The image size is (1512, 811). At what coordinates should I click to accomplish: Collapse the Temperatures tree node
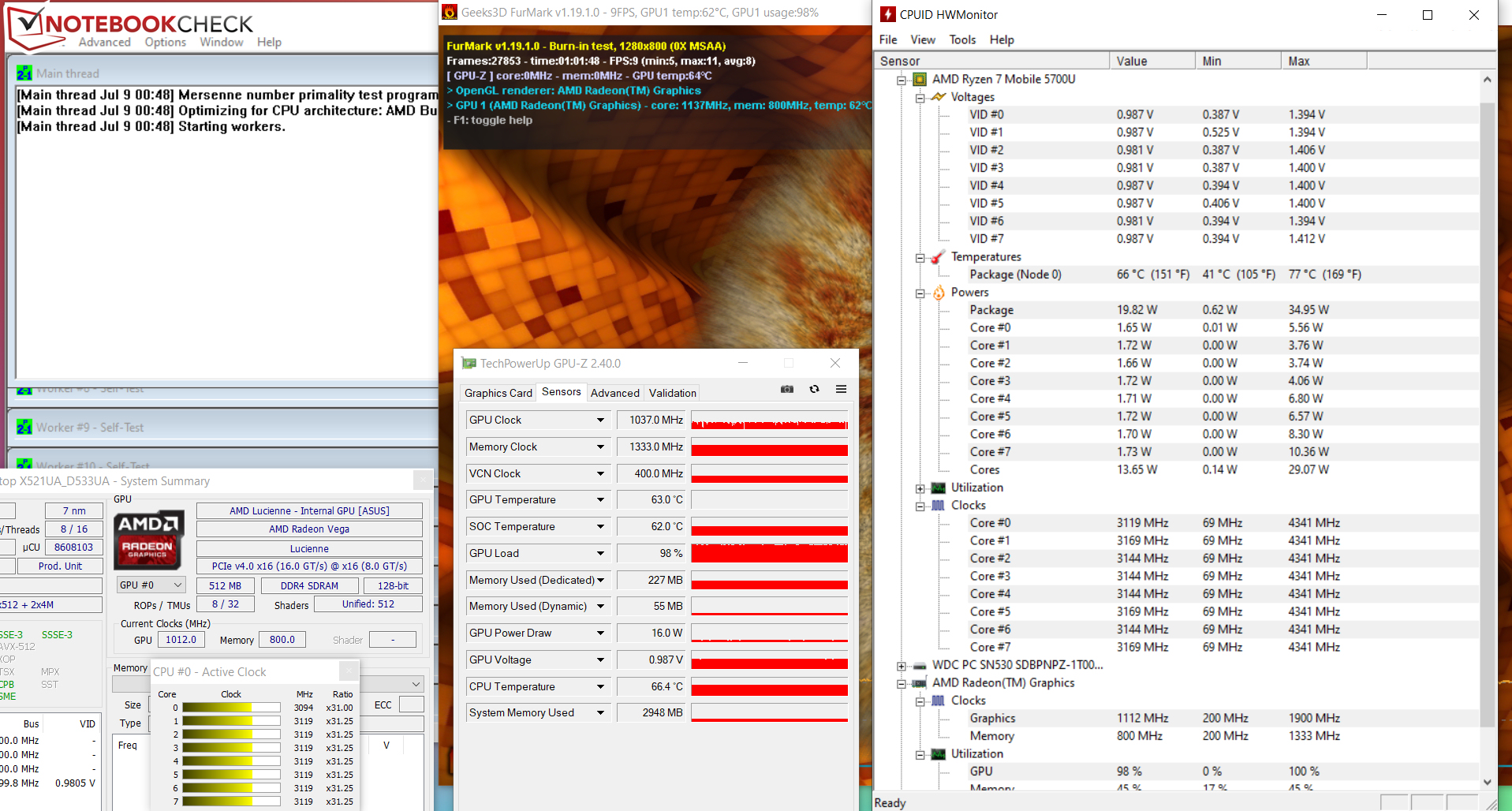[x=920, y=258]
